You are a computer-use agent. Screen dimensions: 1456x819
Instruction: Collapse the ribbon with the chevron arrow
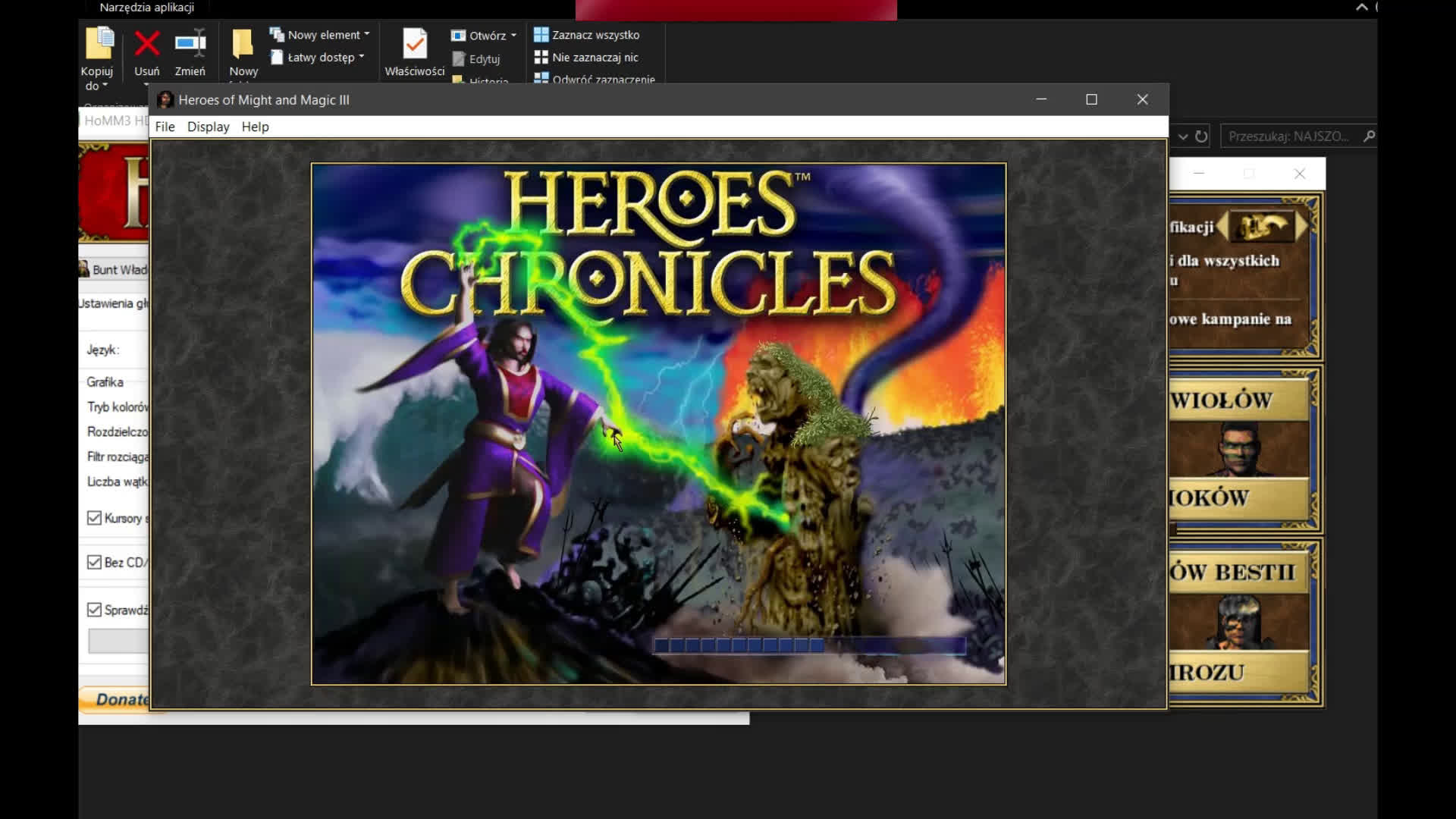pos(1362,7)
